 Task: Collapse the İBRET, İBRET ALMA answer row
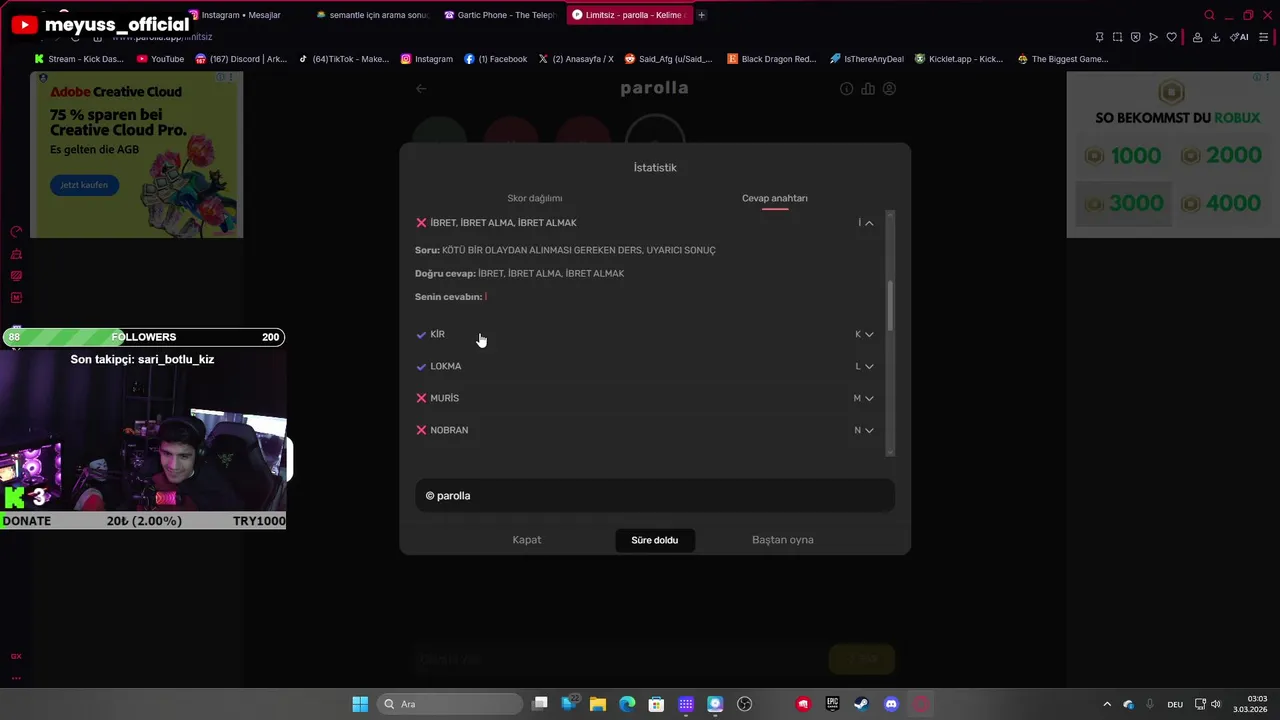point(869,223)
